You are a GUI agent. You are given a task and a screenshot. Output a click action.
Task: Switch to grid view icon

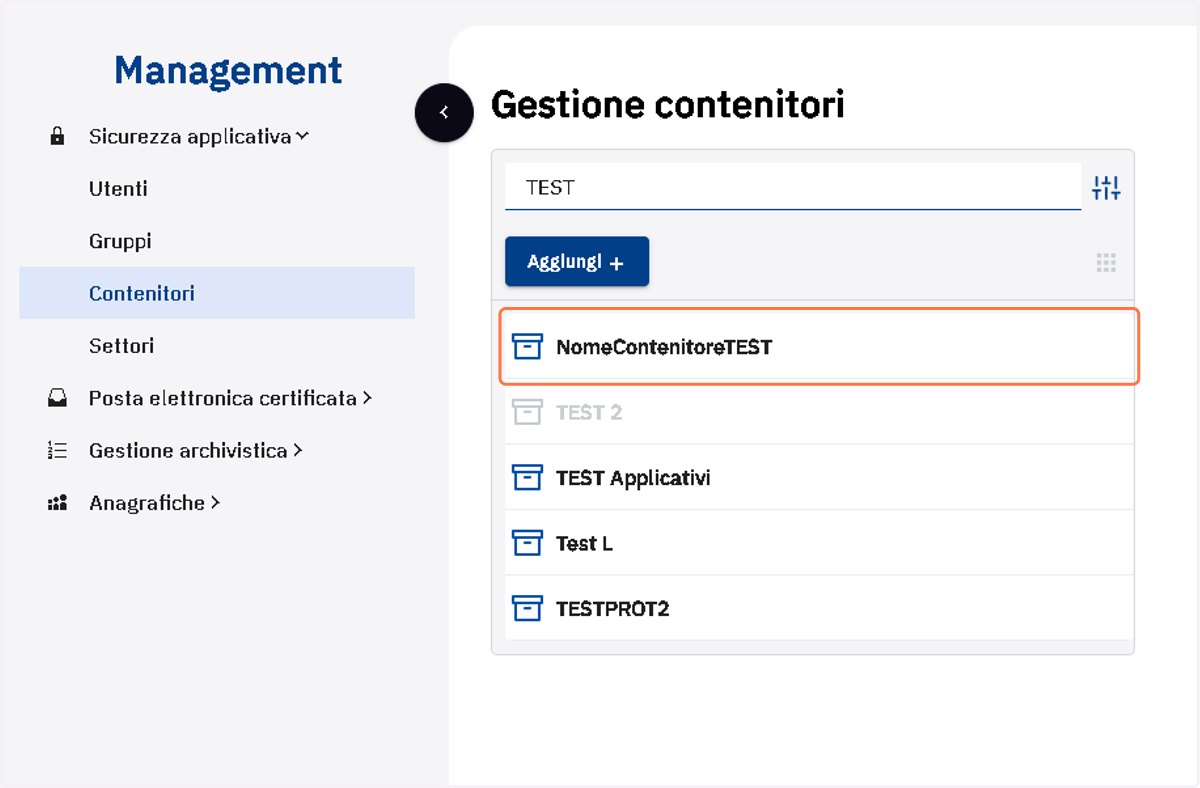[x=1106, y=263]
